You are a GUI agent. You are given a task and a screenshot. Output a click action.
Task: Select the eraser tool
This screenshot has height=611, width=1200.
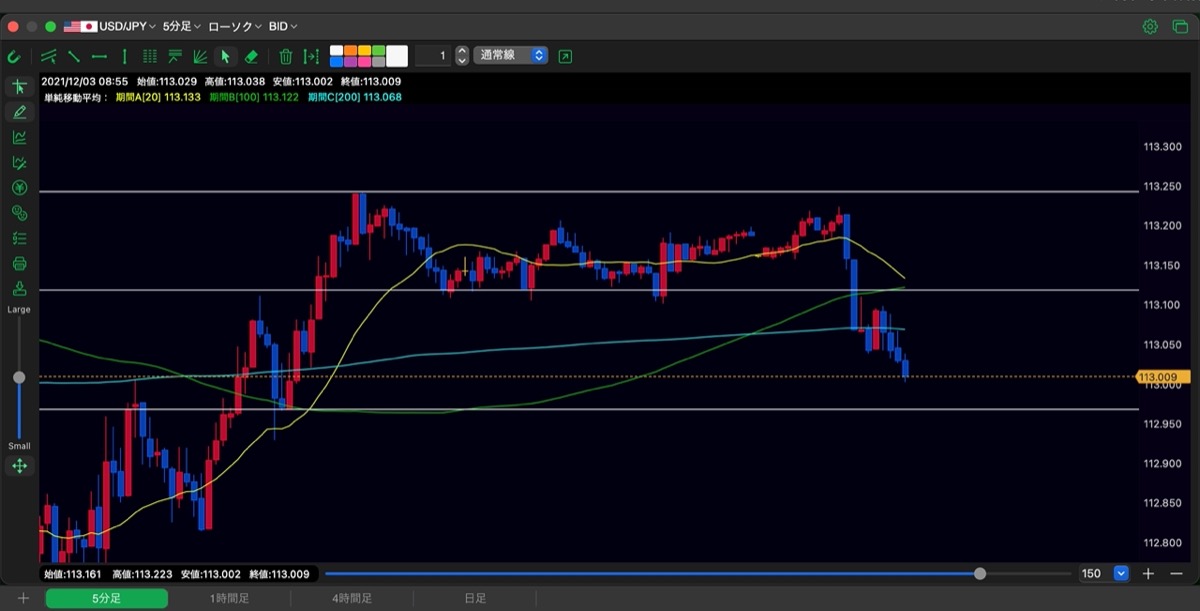coord(251,56)
